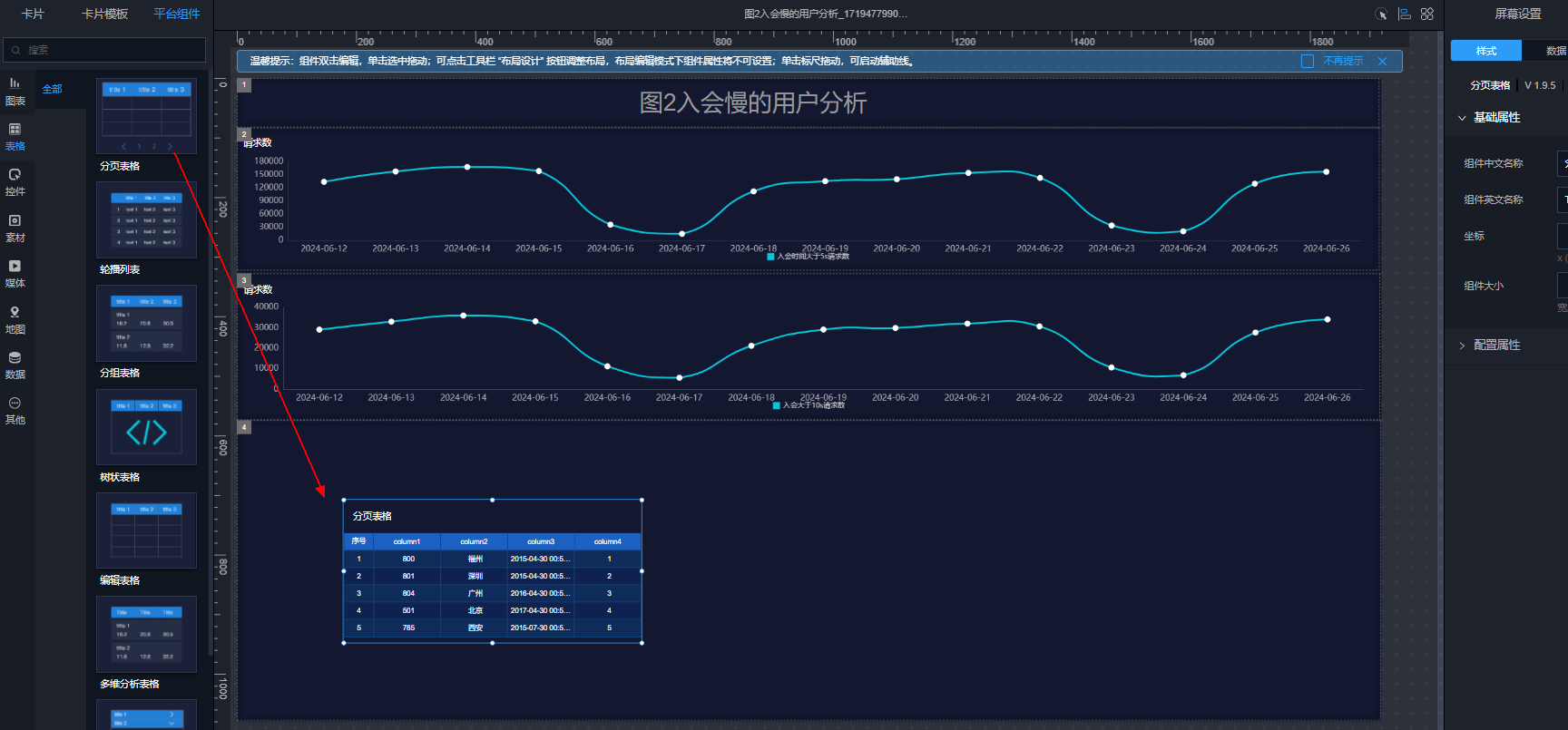Select layout region number 2 label

(244, 134)
